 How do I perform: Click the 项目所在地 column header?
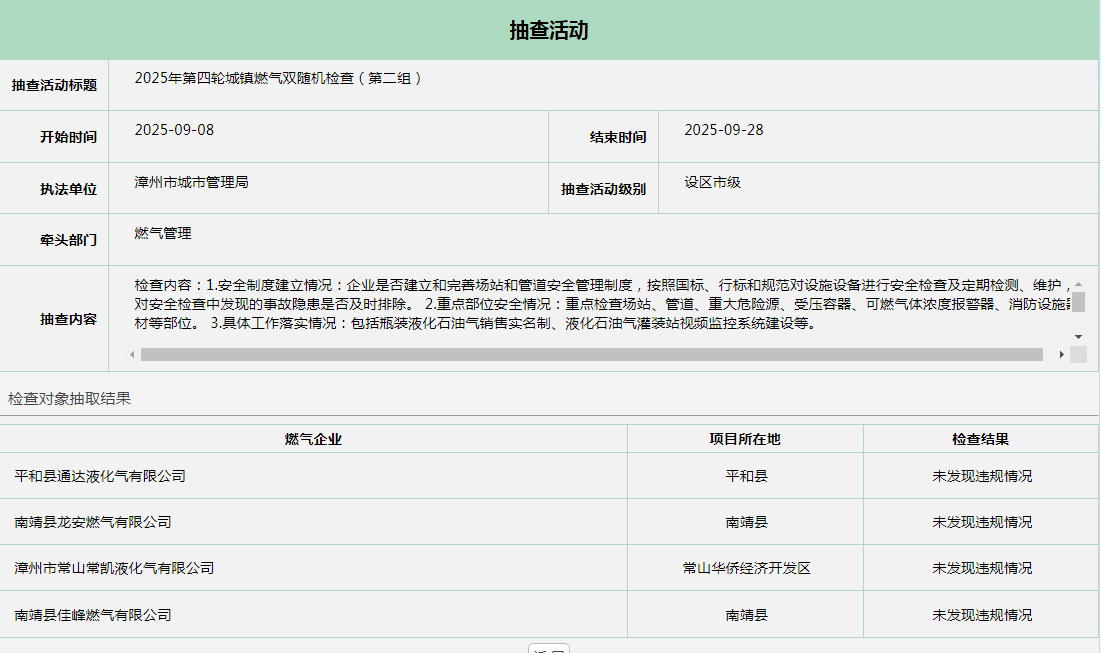coord(745,439)
